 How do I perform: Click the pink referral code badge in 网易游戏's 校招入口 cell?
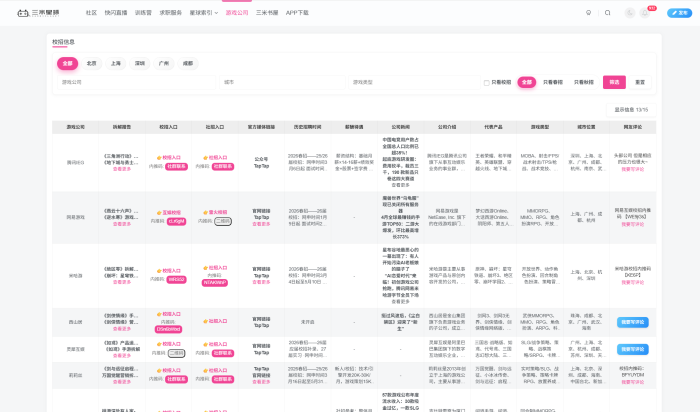(176, 221)
